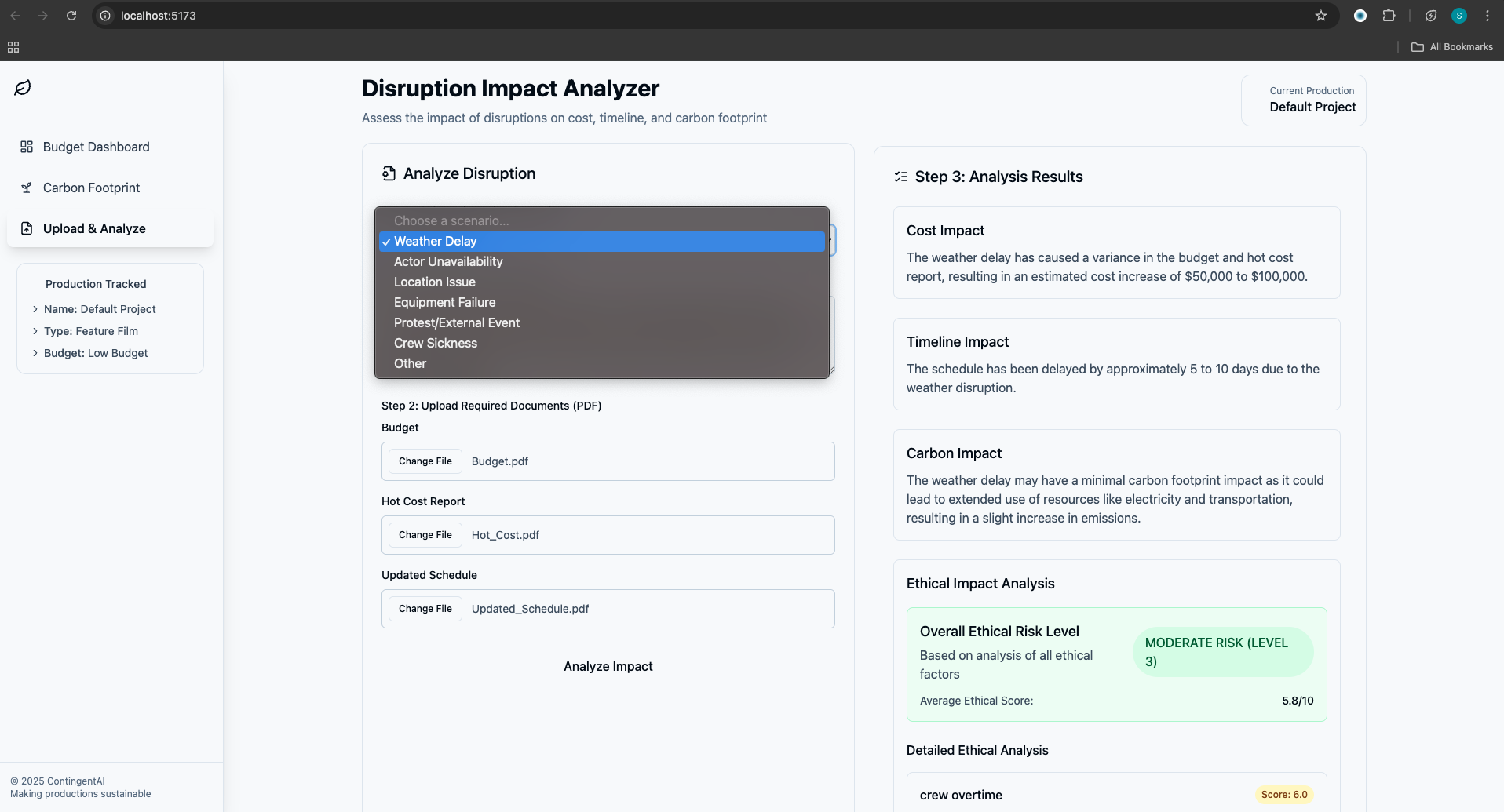Click the Step 3 checklist icon
This screenshot has height=812, width=1504.
click(x=901, y=177)
